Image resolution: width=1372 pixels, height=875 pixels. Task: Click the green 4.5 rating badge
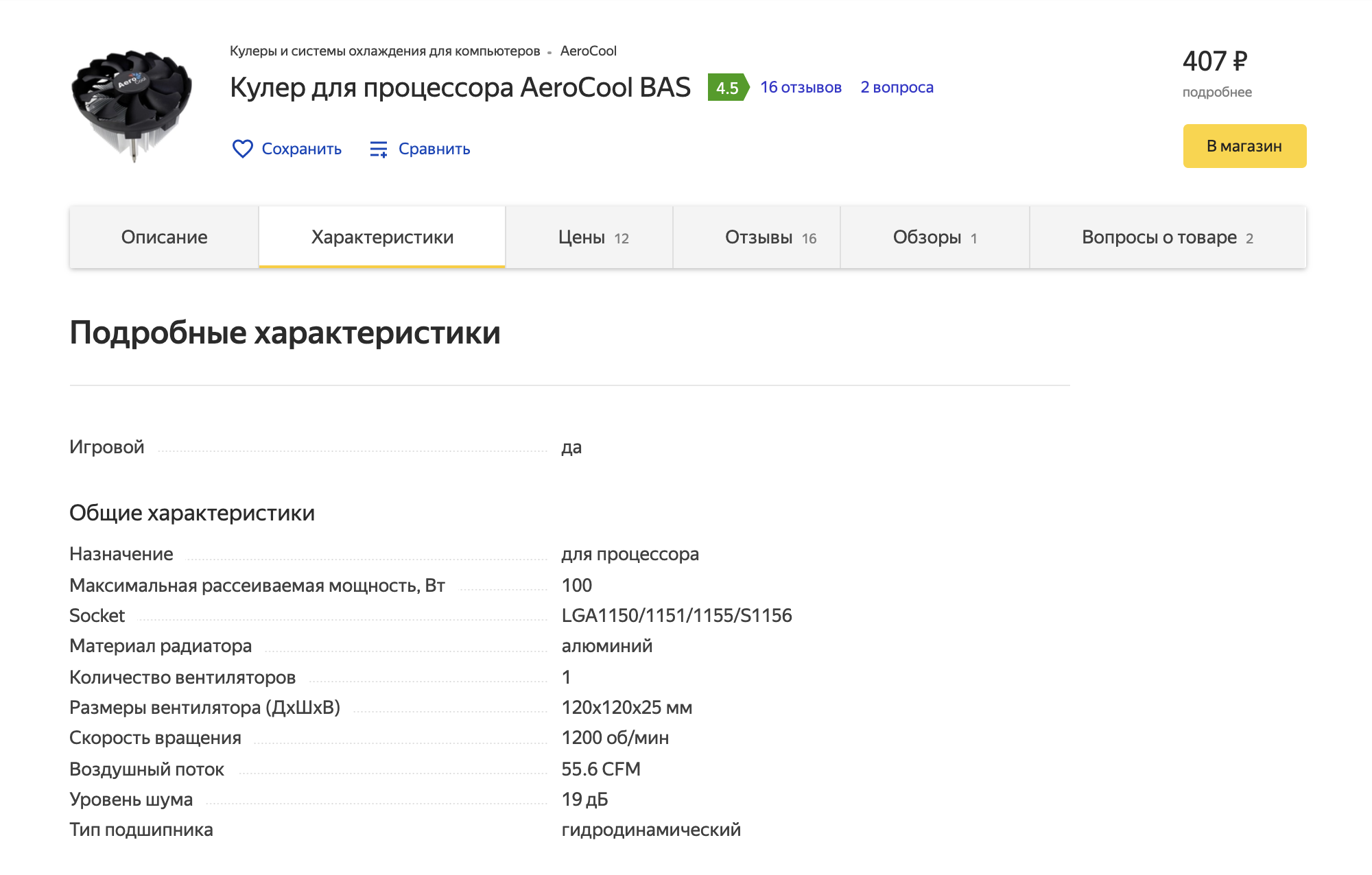[729, 88]
